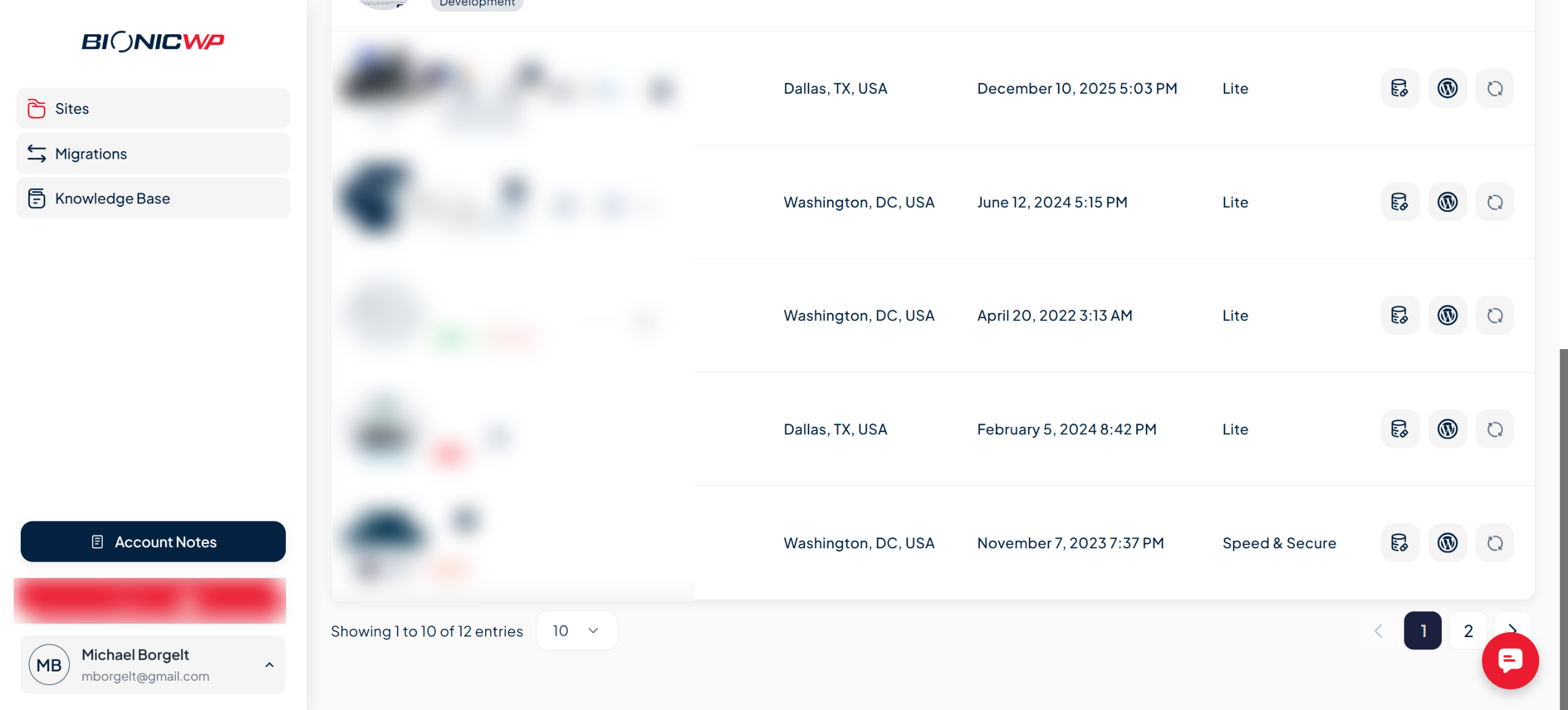Open the Sites menu item
This screenshot has height=710, width=1568.
pyautogui.click(x=153, y=108)
